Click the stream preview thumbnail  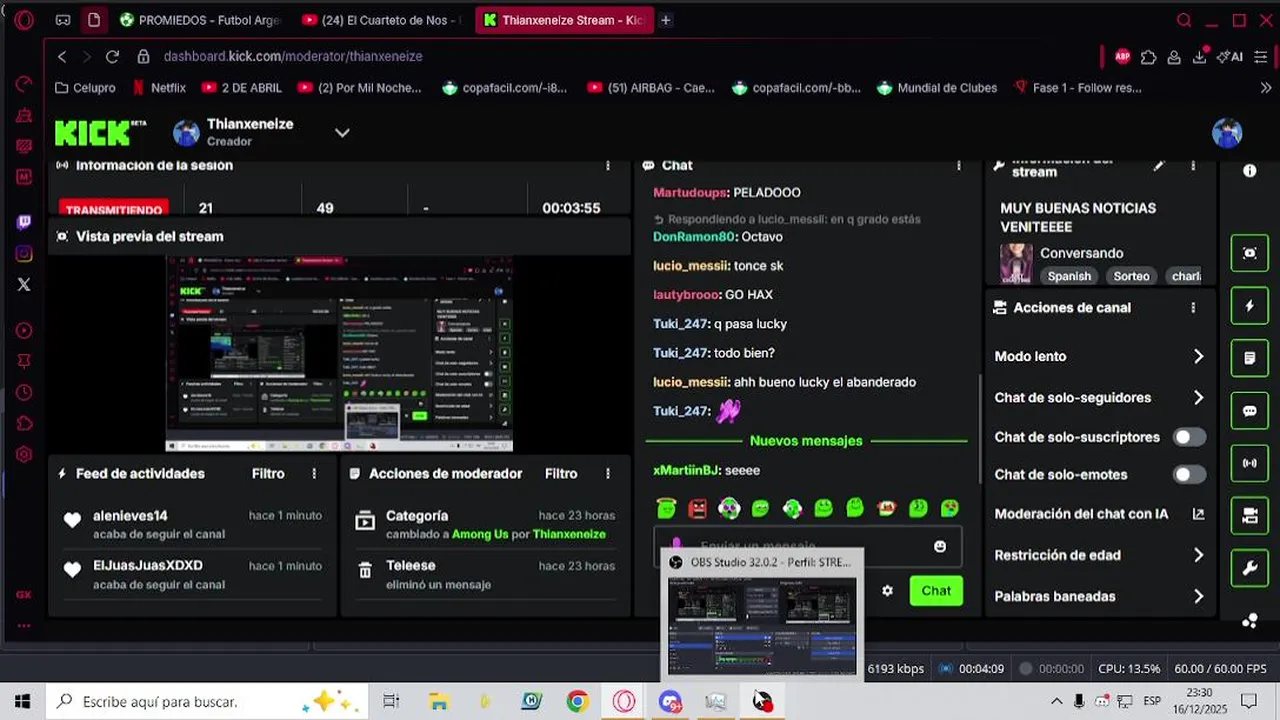point(339,354)
